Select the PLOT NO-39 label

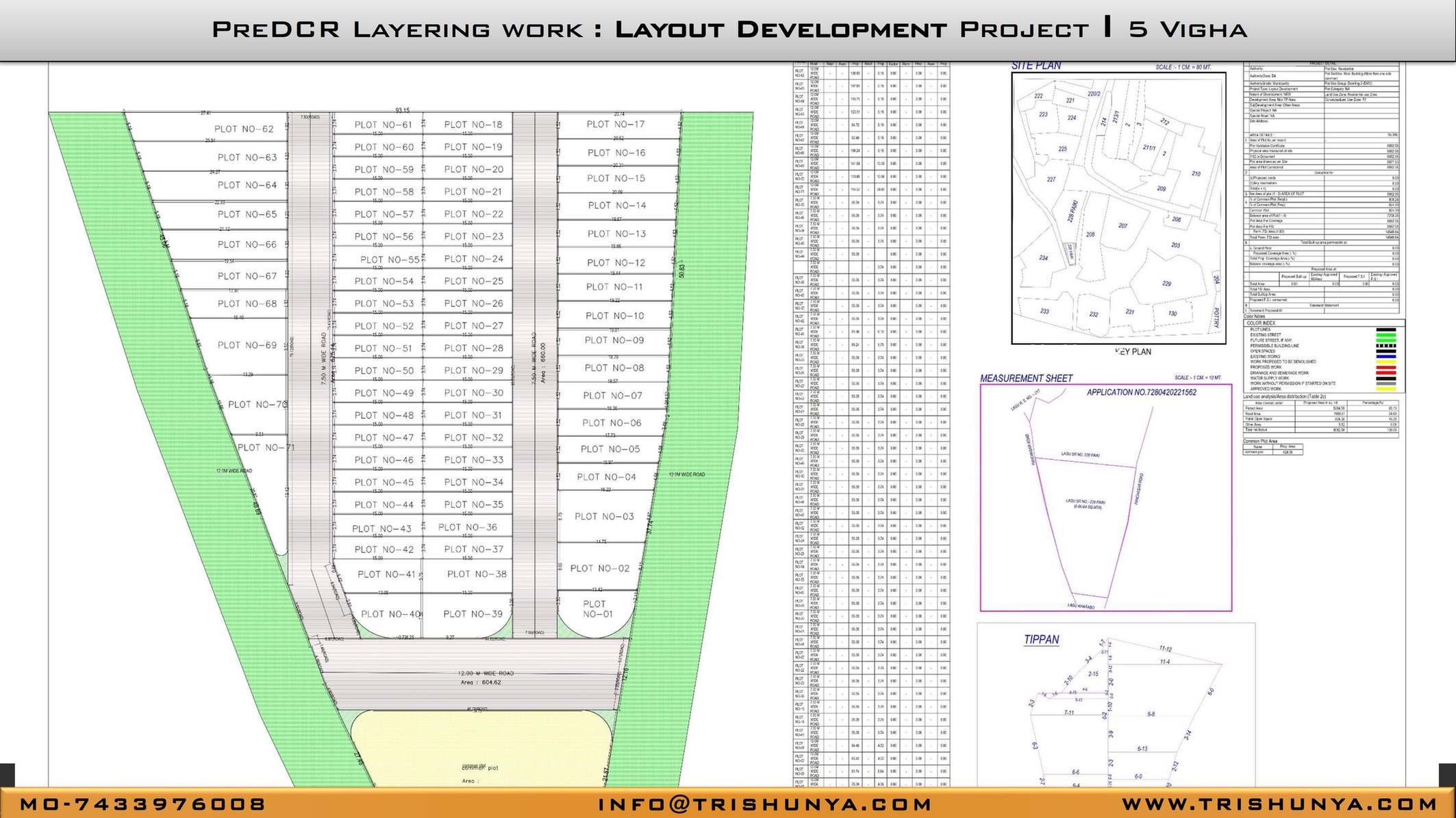pyautogui.click(x=473, y=614)
